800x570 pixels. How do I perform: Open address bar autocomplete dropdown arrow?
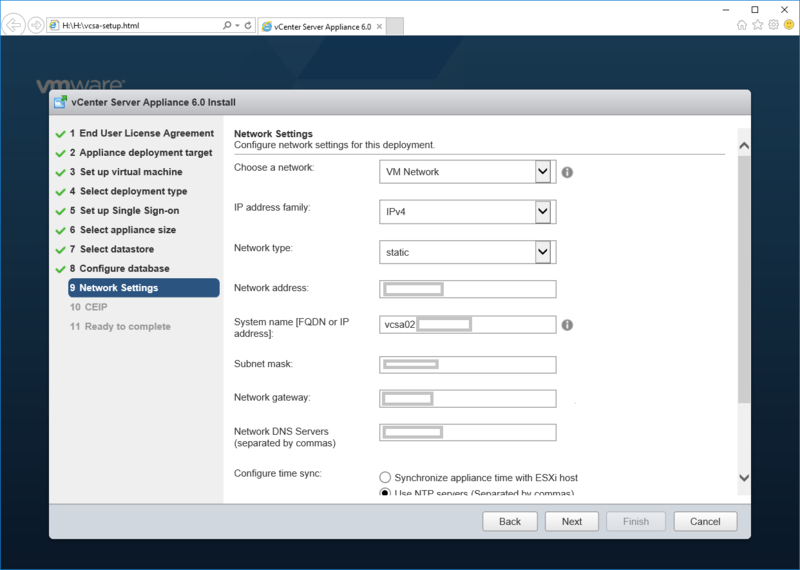[x=238, y=25]
